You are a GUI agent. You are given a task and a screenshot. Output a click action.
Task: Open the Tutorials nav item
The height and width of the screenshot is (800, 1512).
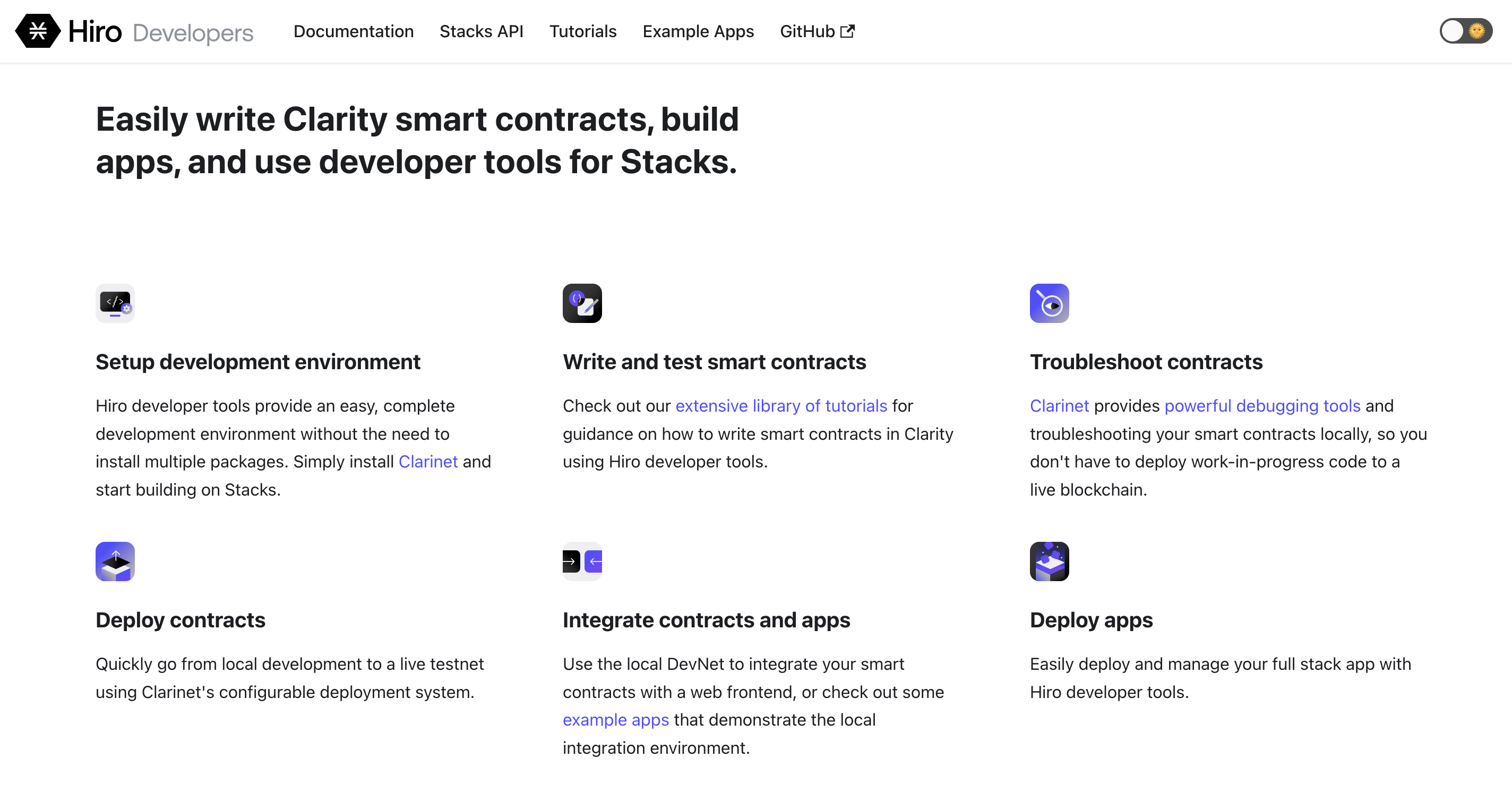(x=583, y=31)
